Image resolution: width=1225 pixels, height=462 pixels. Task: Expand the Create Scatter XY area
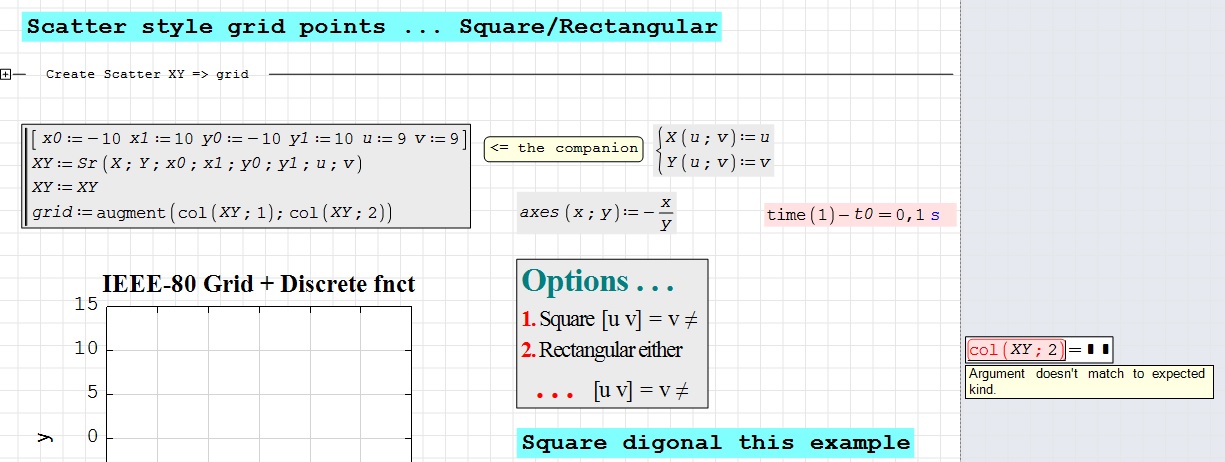pyautogui.click(x=6, y=74)
